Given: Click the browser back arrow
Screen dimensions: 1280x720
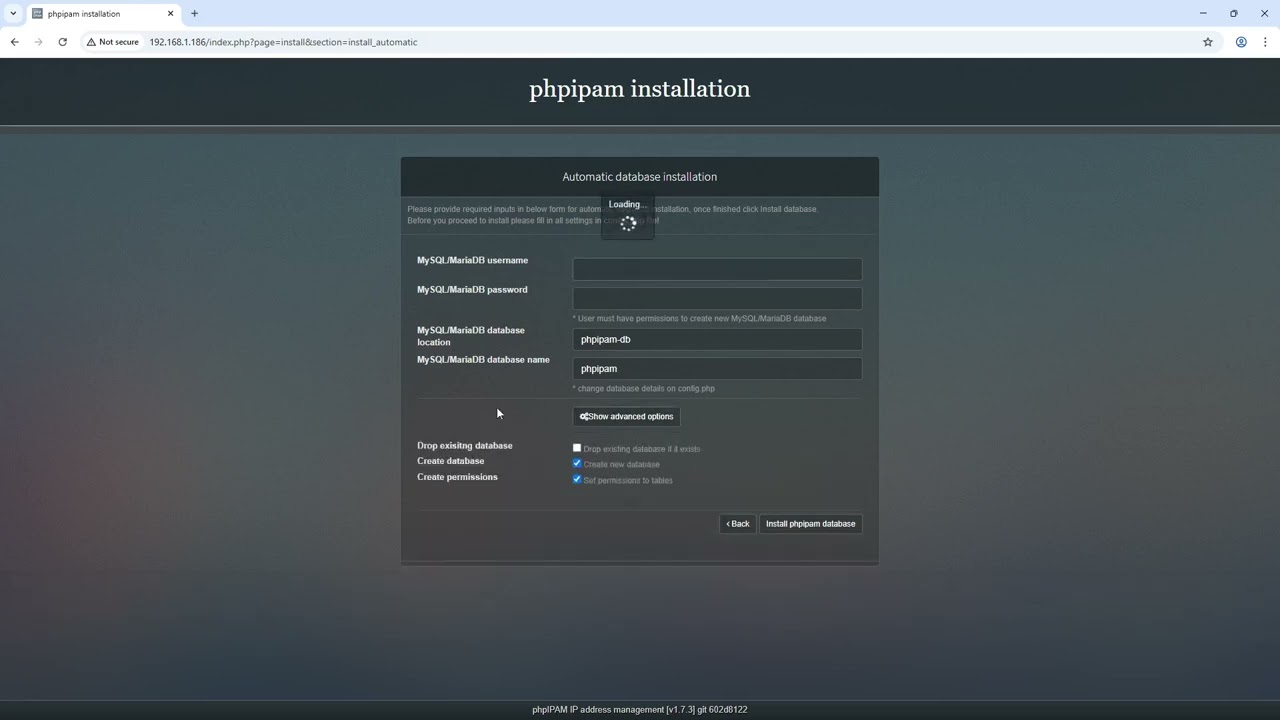Looking at the screenshot, I should coord(14,42).
